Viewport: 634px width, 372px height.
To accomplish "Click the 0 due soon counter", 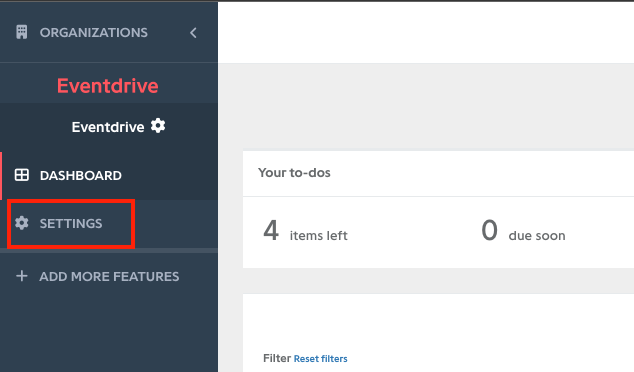I will tap(523, 231).
